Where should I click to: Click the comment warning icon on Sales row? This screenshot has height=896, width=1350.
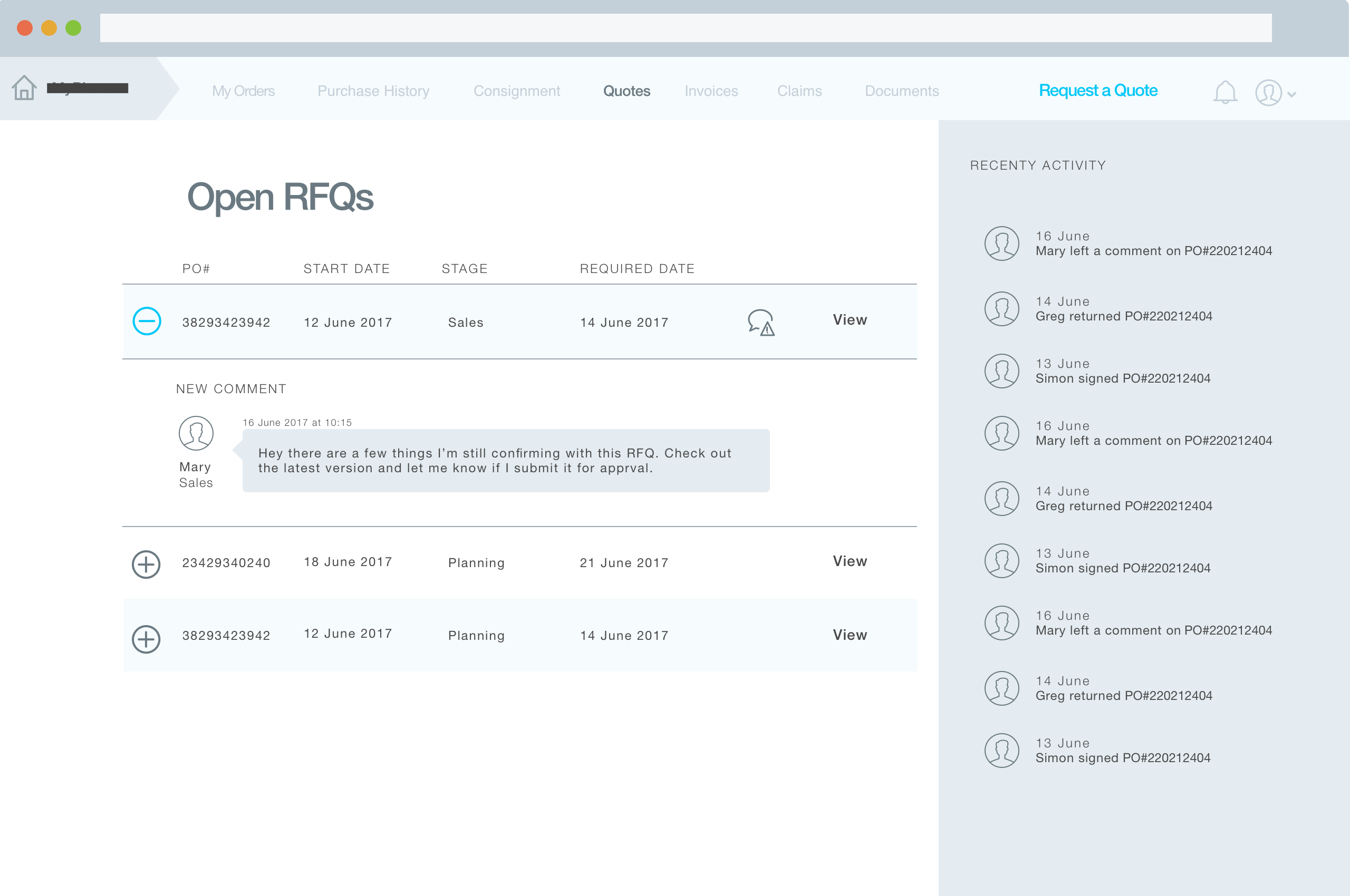point(760,322)
